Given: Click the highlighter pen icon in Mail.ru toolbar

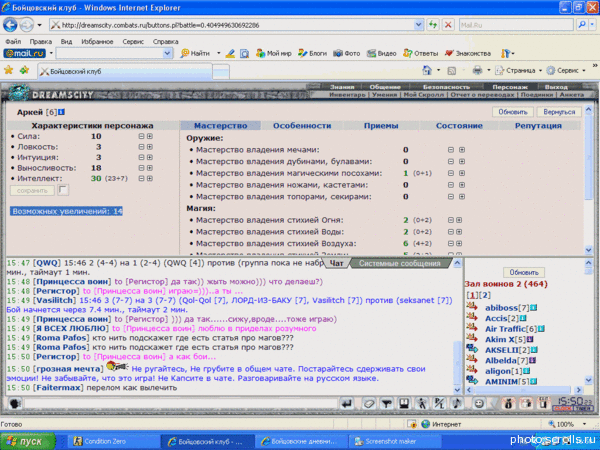Looking at the screenshot, I should [x=230, y=54].
